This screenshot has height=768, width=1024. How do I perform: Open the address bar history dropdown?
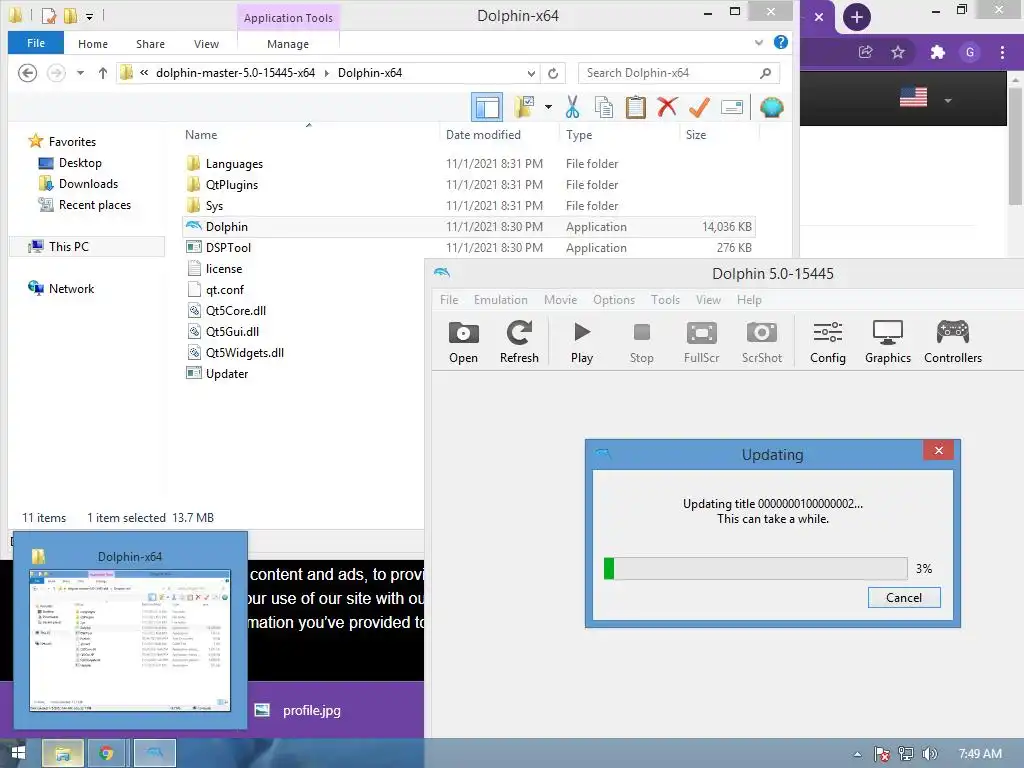531,73
